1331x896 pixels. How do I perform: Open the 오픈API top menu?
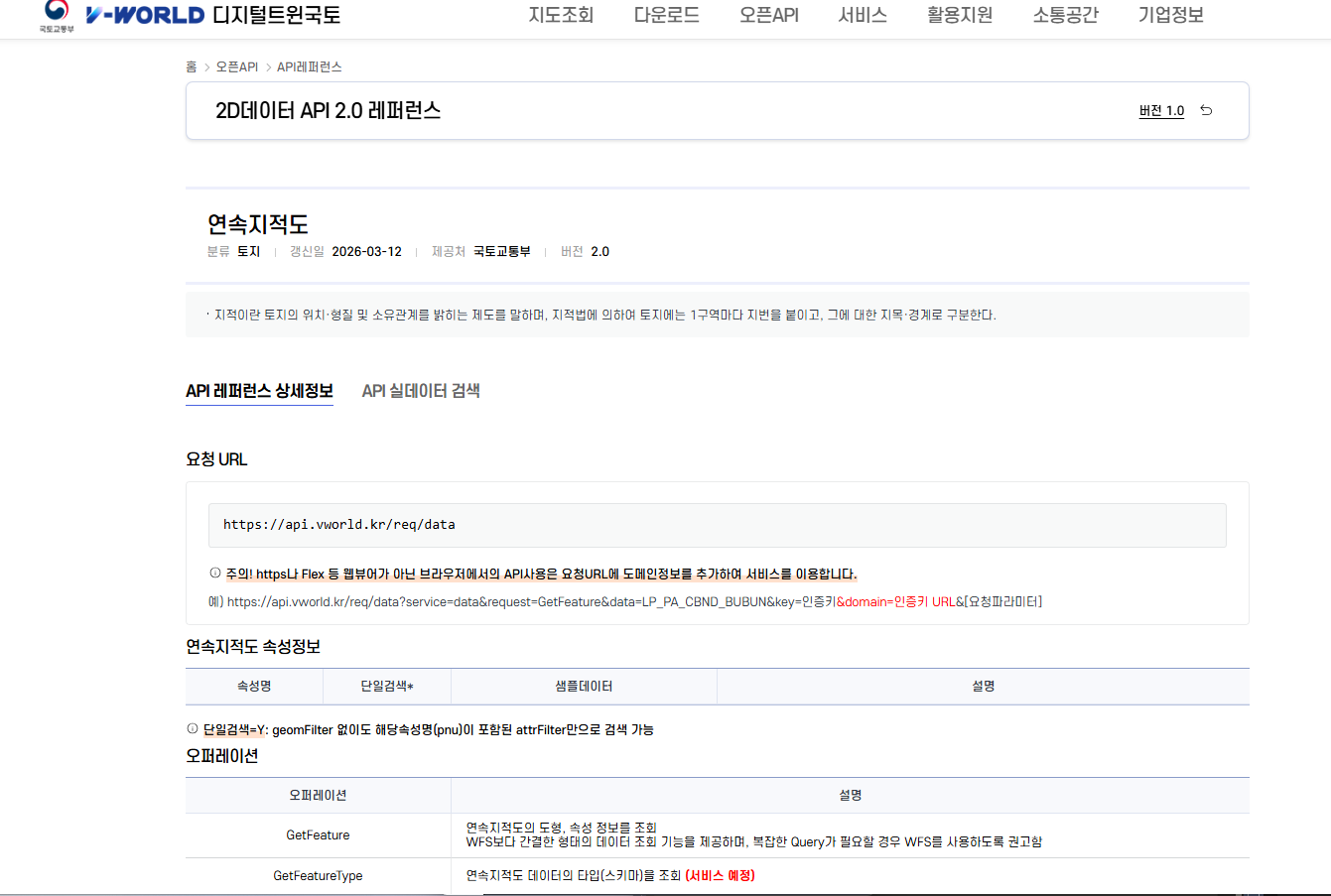coord(768,15)
